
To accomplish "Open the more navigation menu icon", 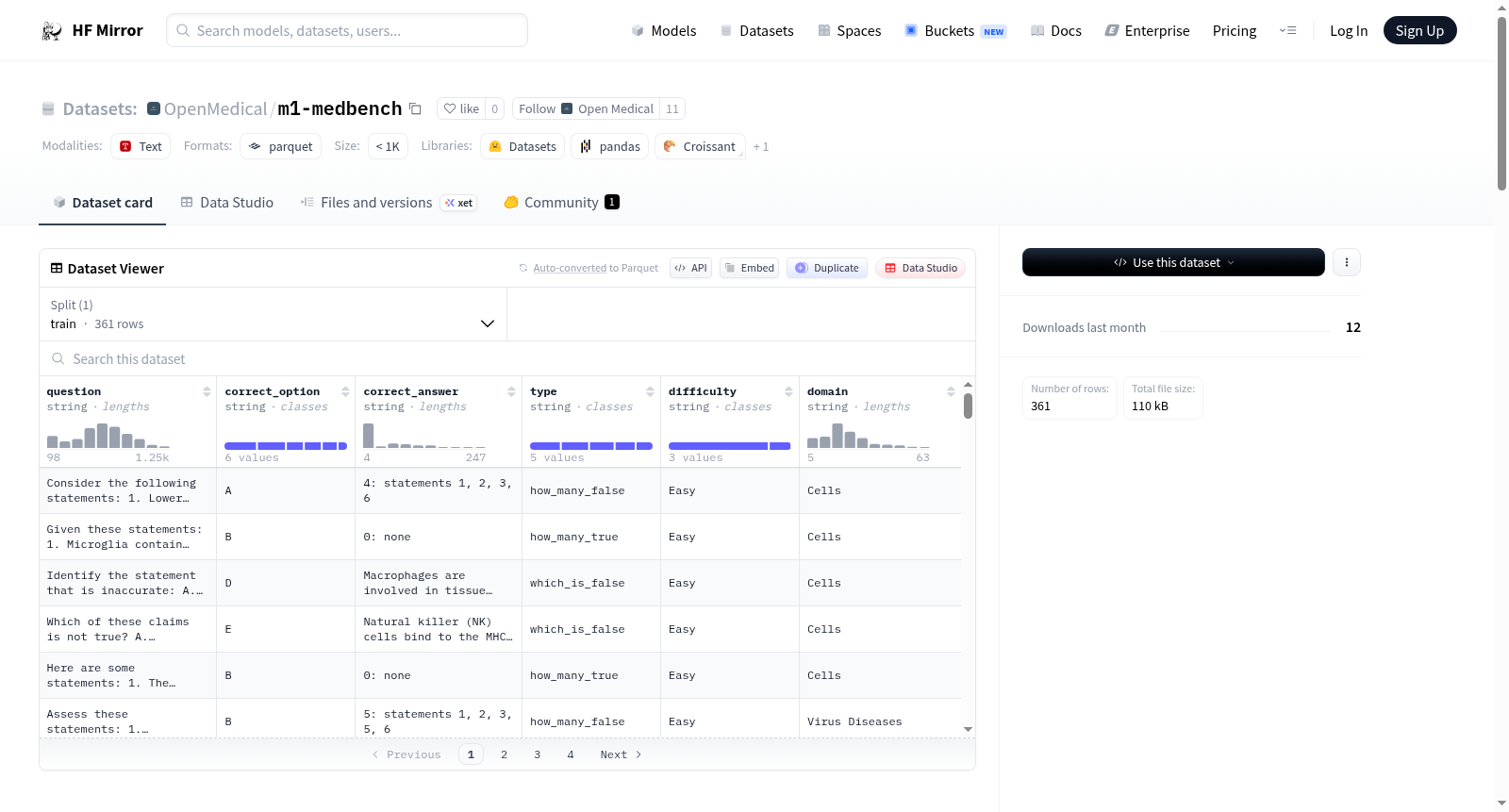I will click(x=1287, y=30).
